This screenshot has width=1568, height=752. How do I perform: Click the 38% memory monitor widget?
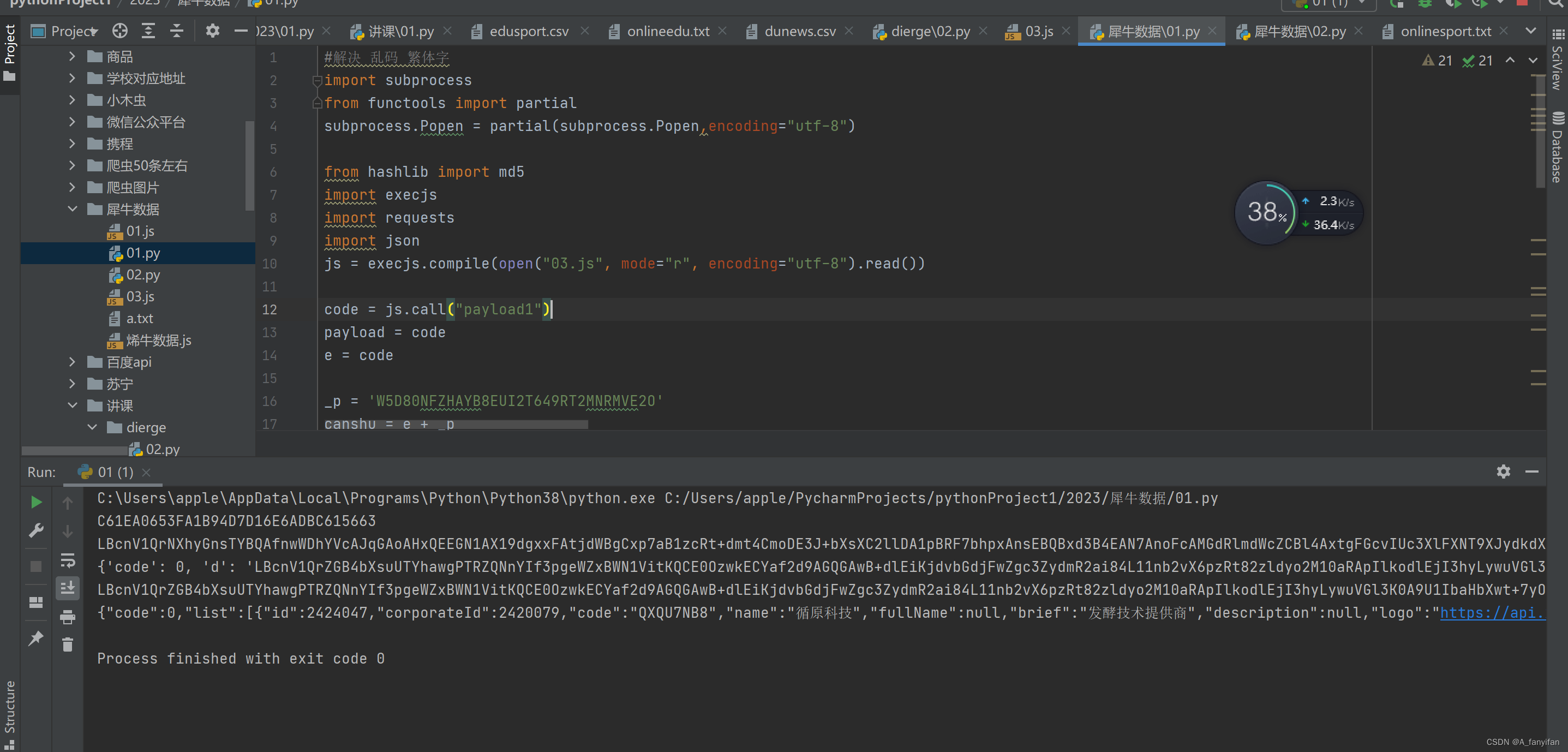(x=1266, y=212)
